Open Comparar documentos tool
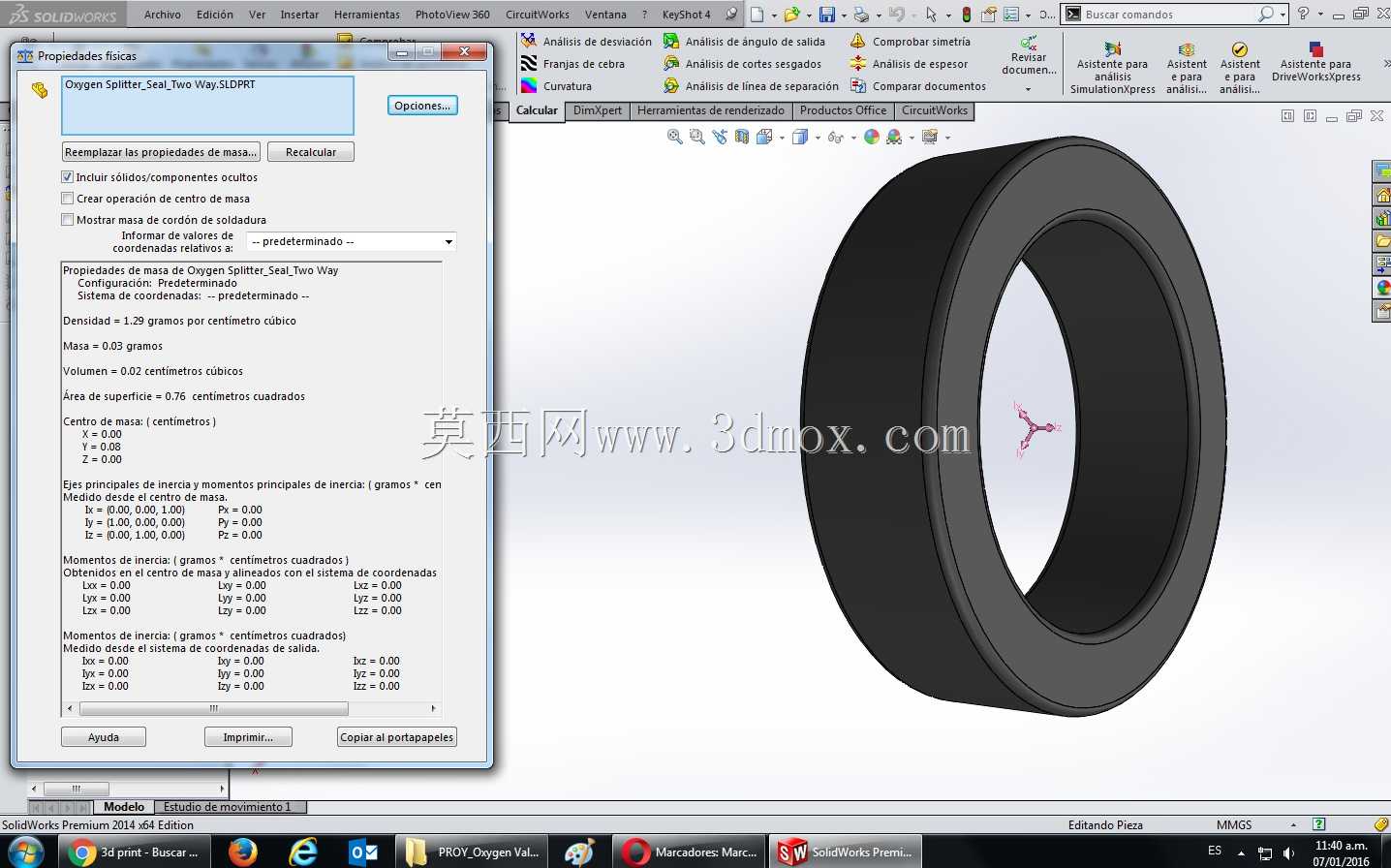This screenshot has height=868, width=1391. pyautogui.click(x=917, y=86)
